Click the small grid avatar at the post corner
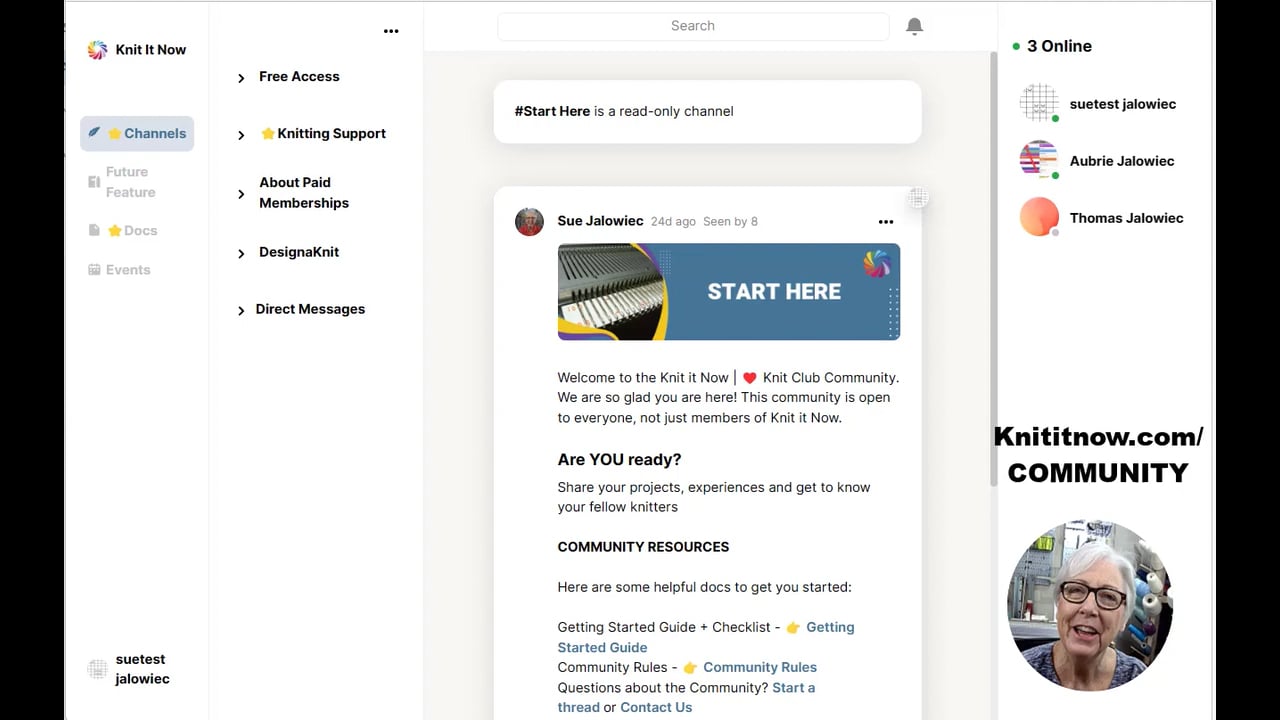1280x720 pixels. click(918, 198)
